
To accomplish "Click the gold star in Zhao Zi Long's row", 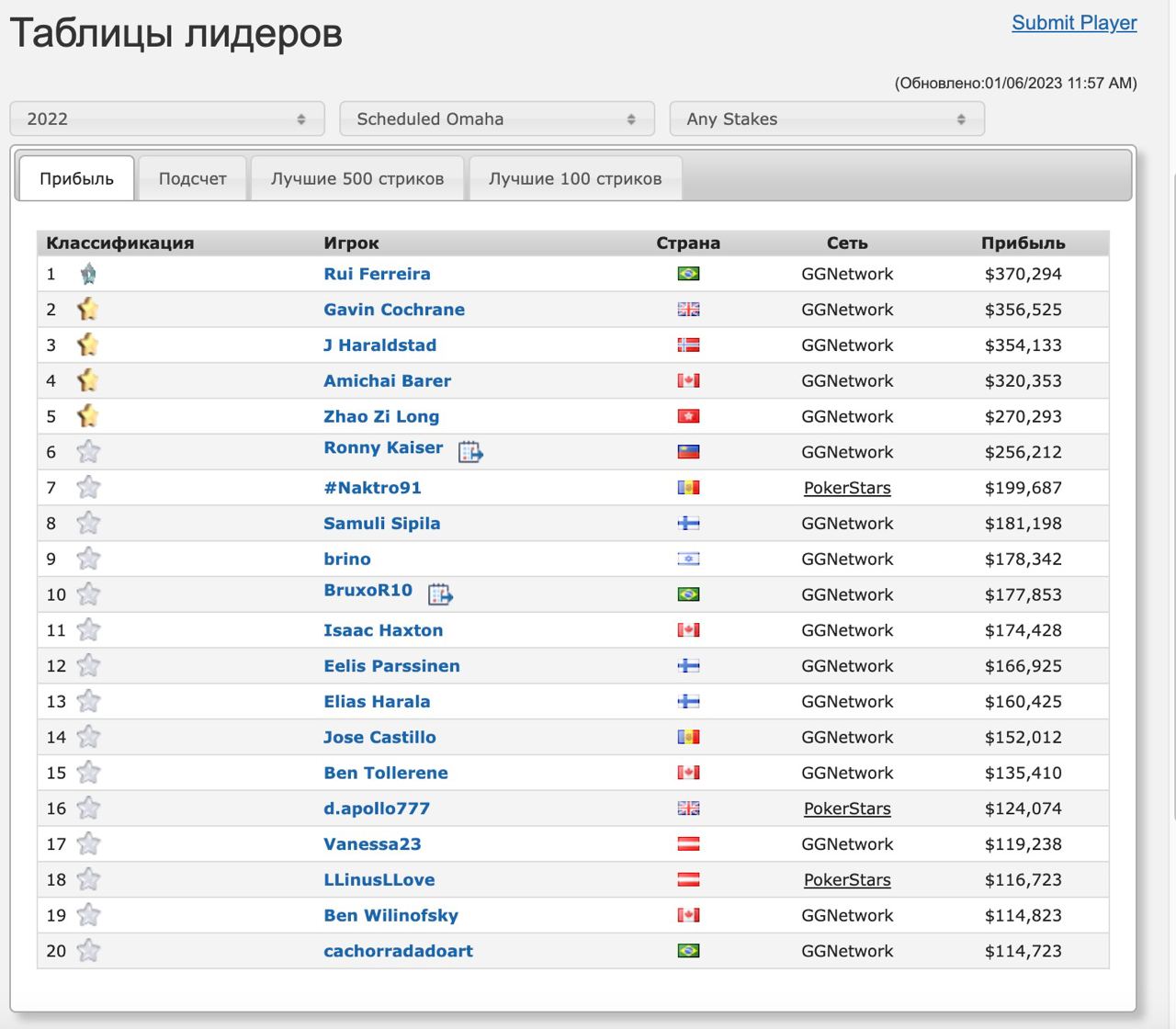I will pyautogui.click(x=88, y=416).
